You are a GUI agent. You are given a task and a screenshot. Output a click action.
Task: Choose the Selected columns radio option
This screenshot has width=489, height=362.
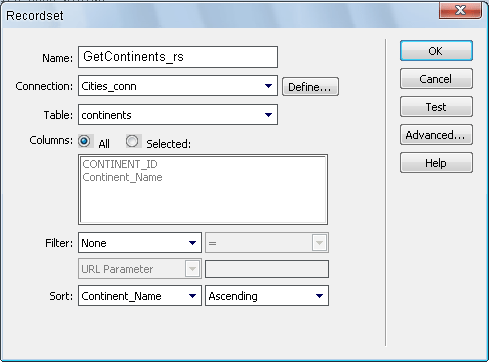[132, 141]
